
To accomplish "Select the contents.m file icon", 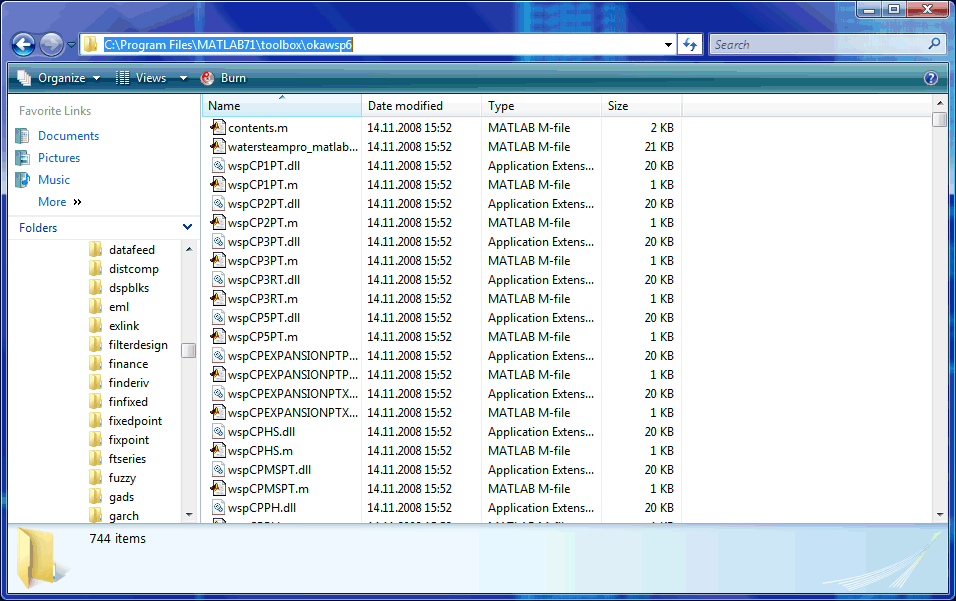I will 218,127.
